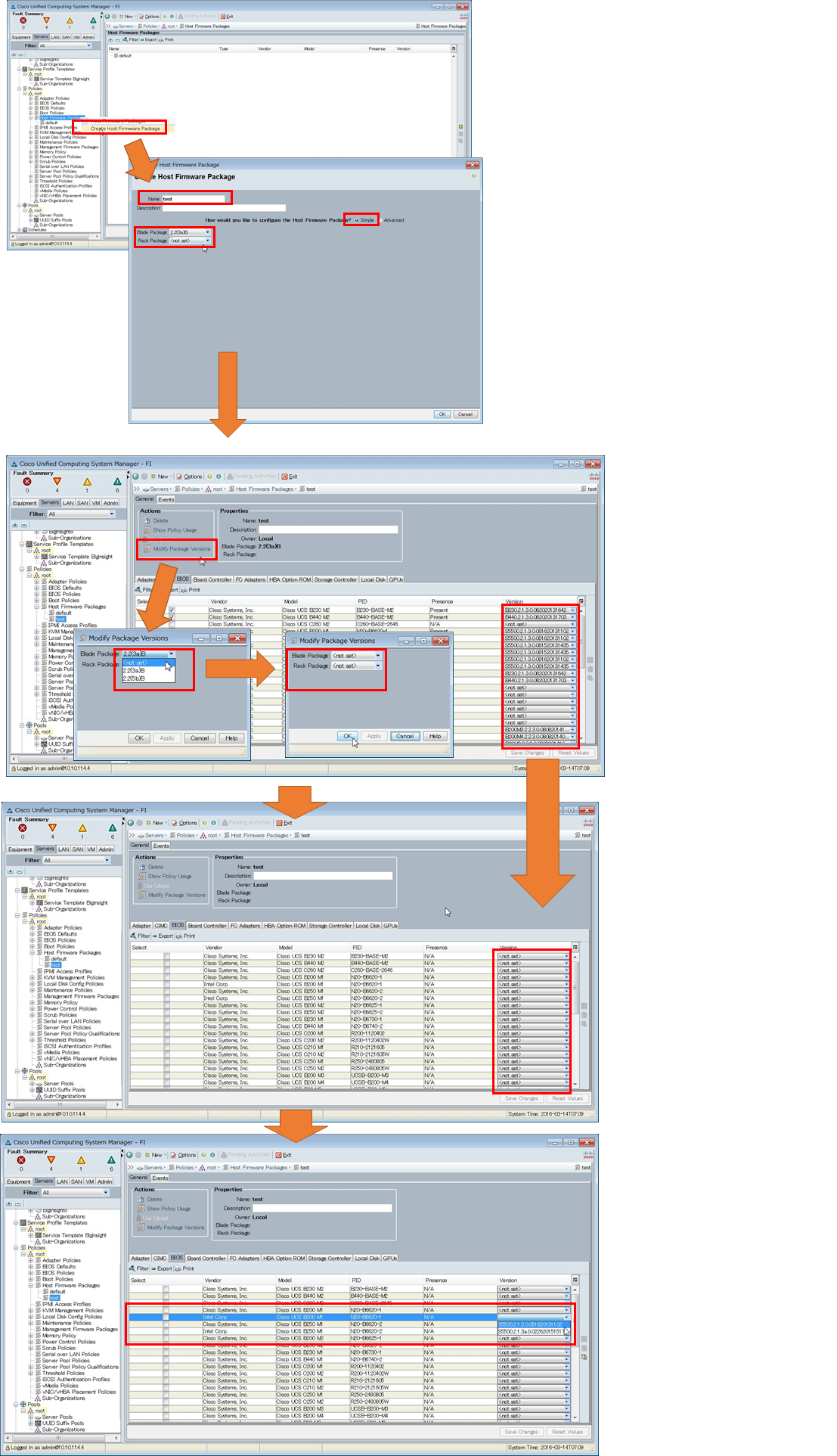Open the Events tab in the second window
Viewport: 837px width, 1456px height.
tap(166, 499)
